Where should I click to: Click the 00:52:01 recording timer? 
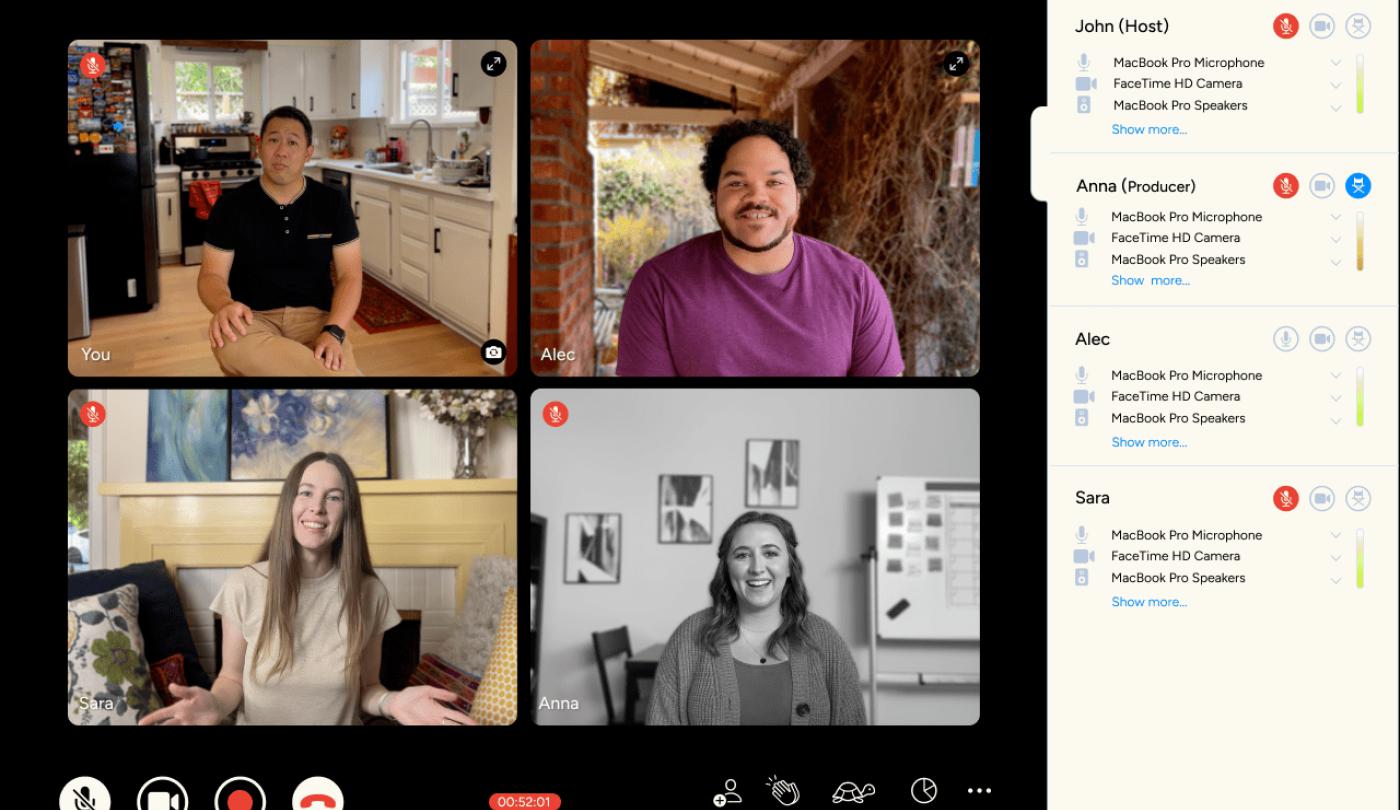525,802
